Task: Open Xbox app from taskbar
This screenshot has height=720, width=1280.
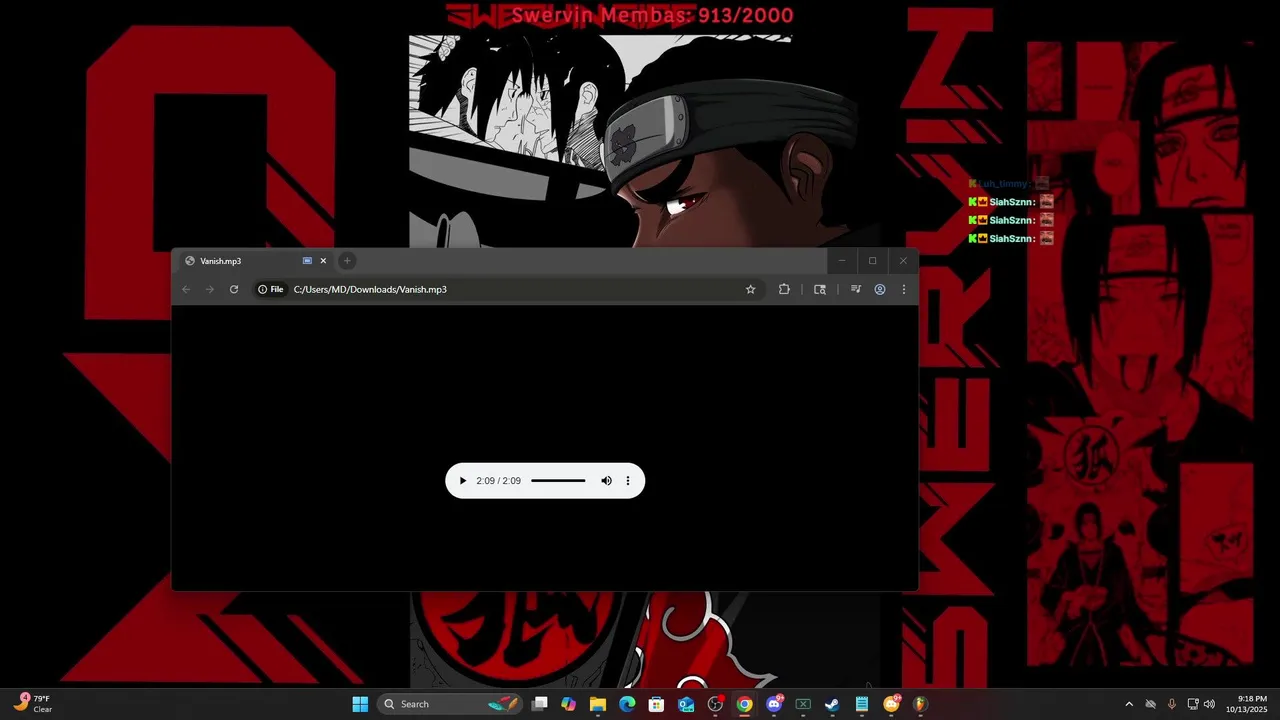Action: click(x=803, y=704)
